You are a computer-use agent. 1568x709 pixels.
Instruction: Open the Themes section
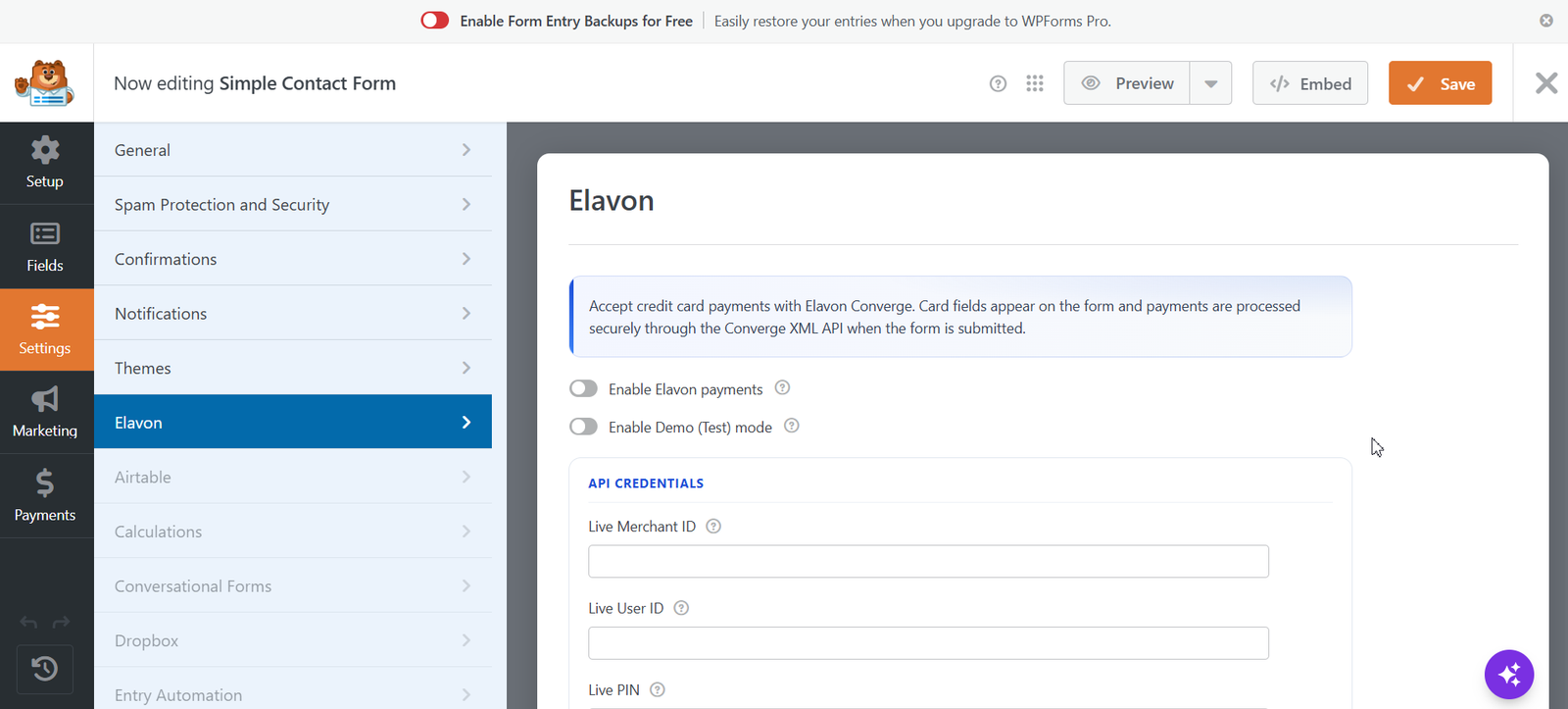(x=293, y=368)
